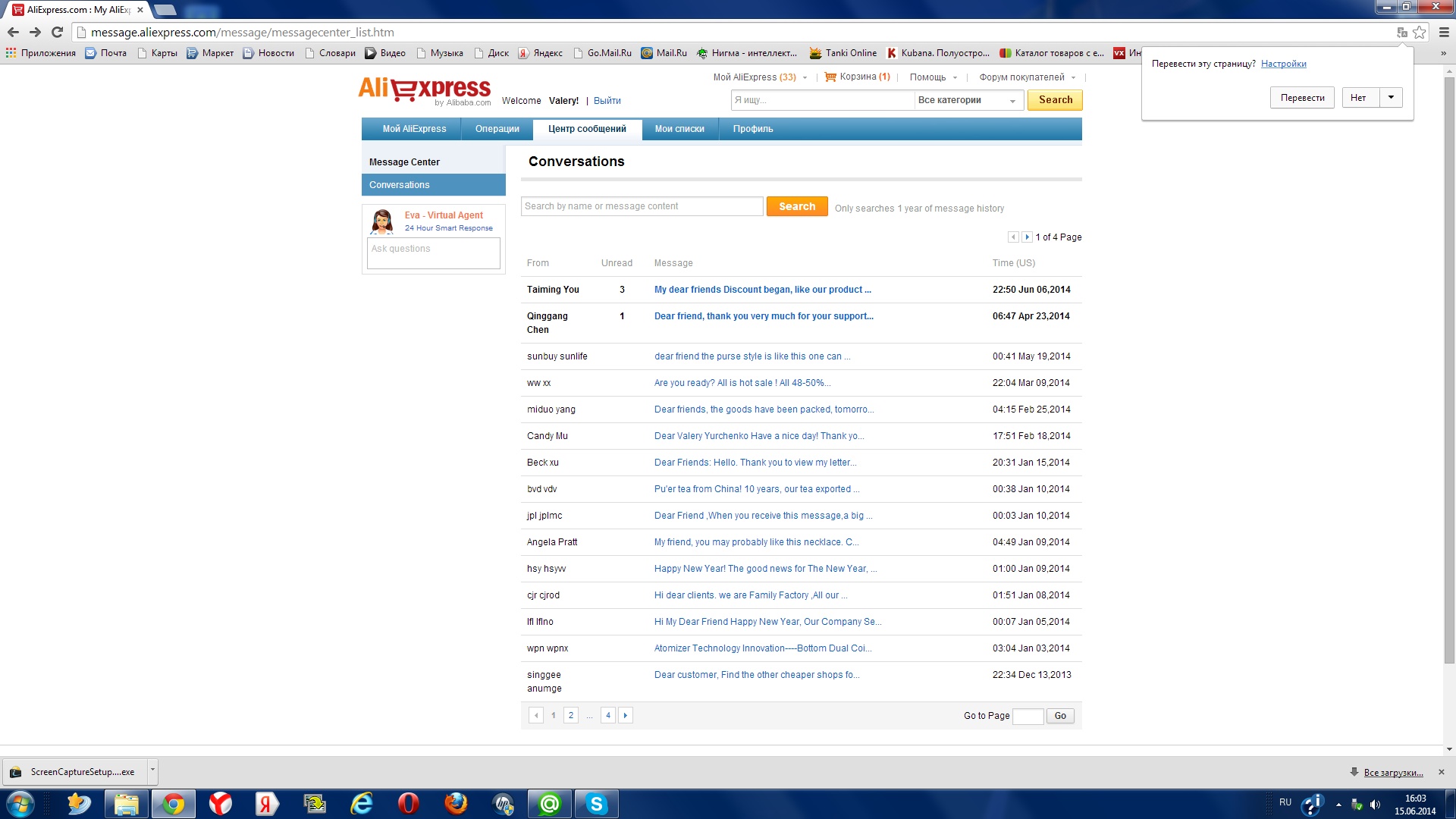
Task: Open Mail.Ru Agent from the taskbar
Action: click(550, 804)
